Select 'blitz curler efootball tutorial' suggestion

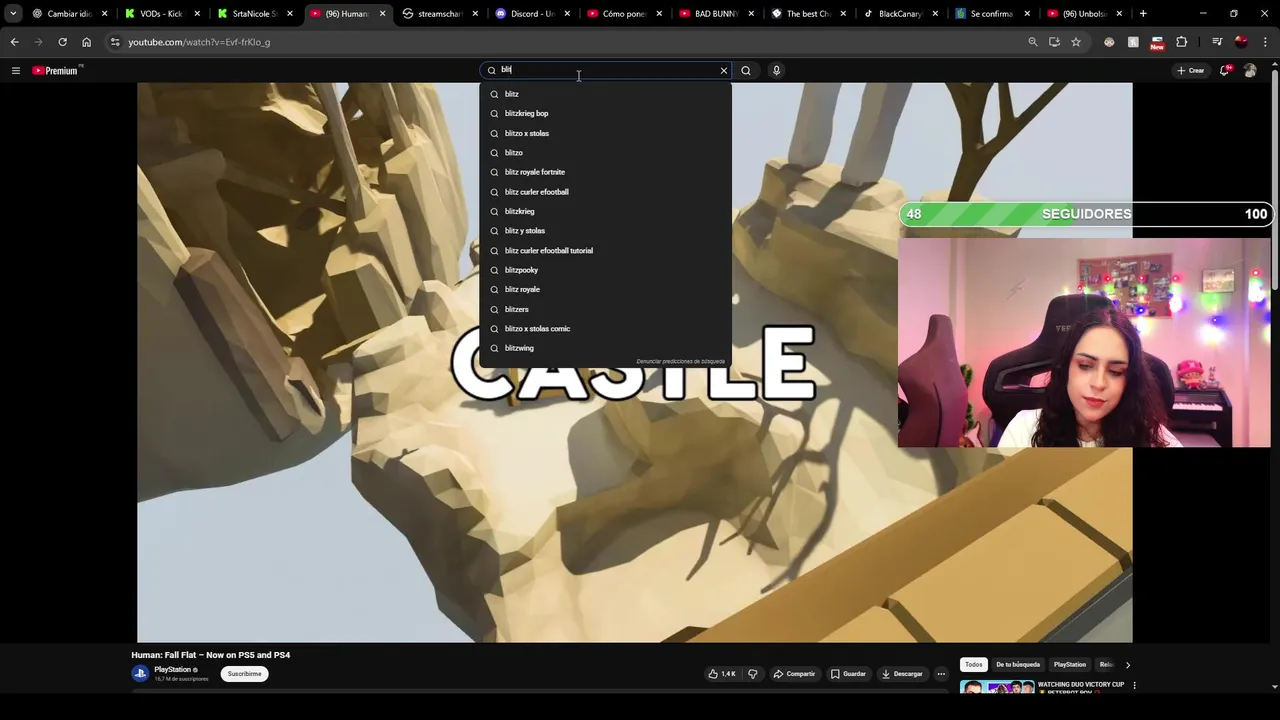coord(605,250)
